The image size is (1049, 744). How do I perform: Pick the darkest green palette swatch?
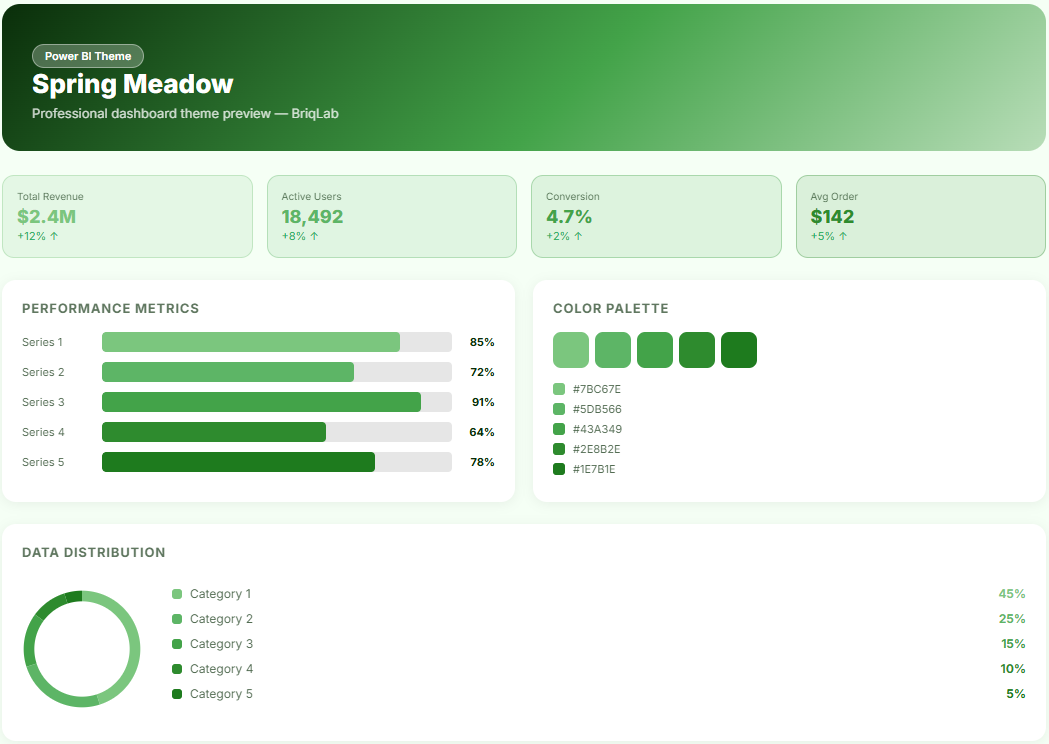[739, 350]
